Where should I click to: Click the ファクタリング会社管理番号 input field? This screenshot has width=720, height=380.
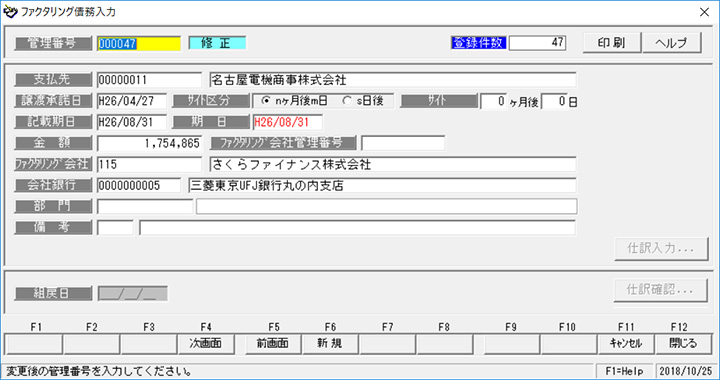403,143
